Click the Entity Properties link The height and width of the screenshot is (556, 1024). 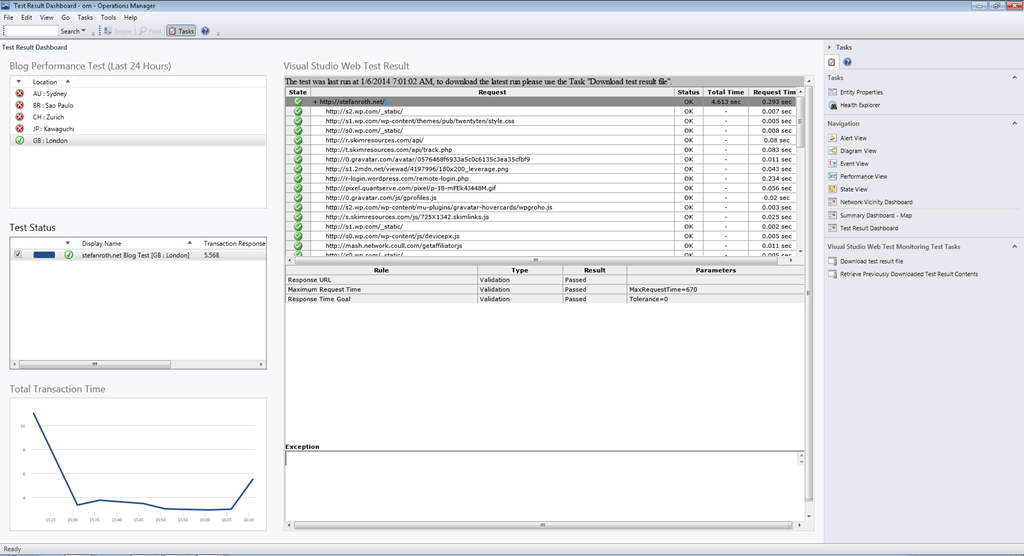click(x=861, y=92)
